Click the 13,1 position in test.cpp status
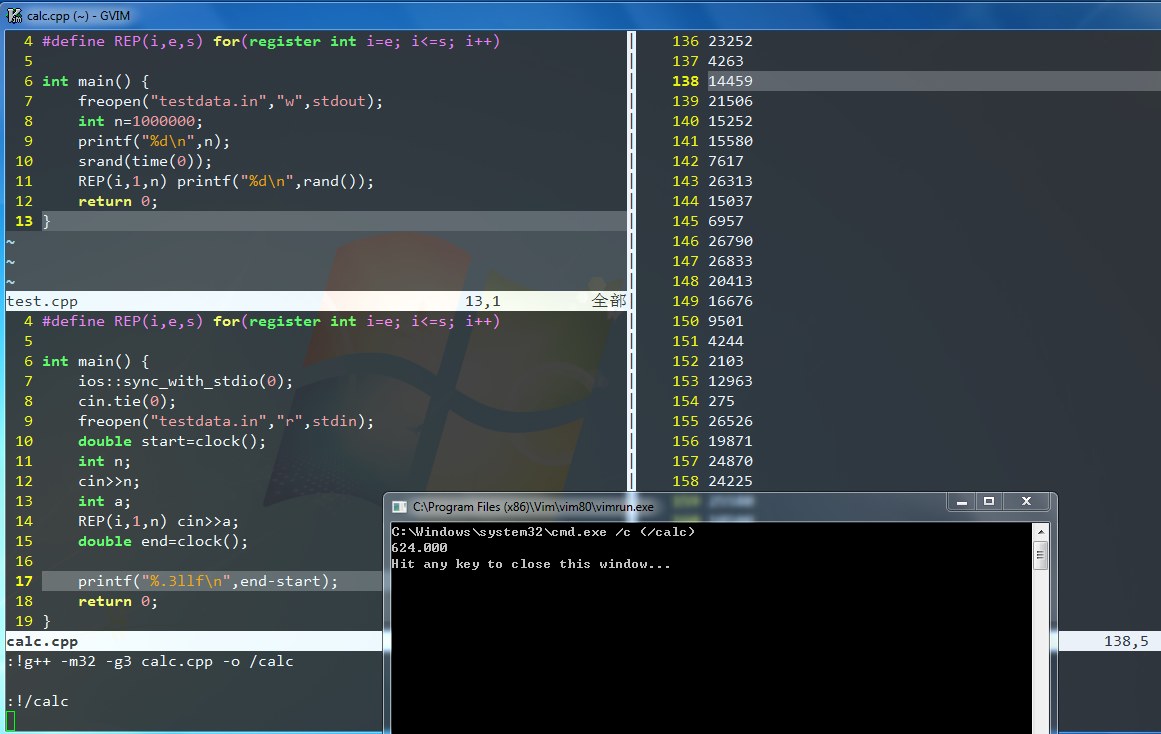Viewport: 1161px width, 734px height. click(483, 301)
